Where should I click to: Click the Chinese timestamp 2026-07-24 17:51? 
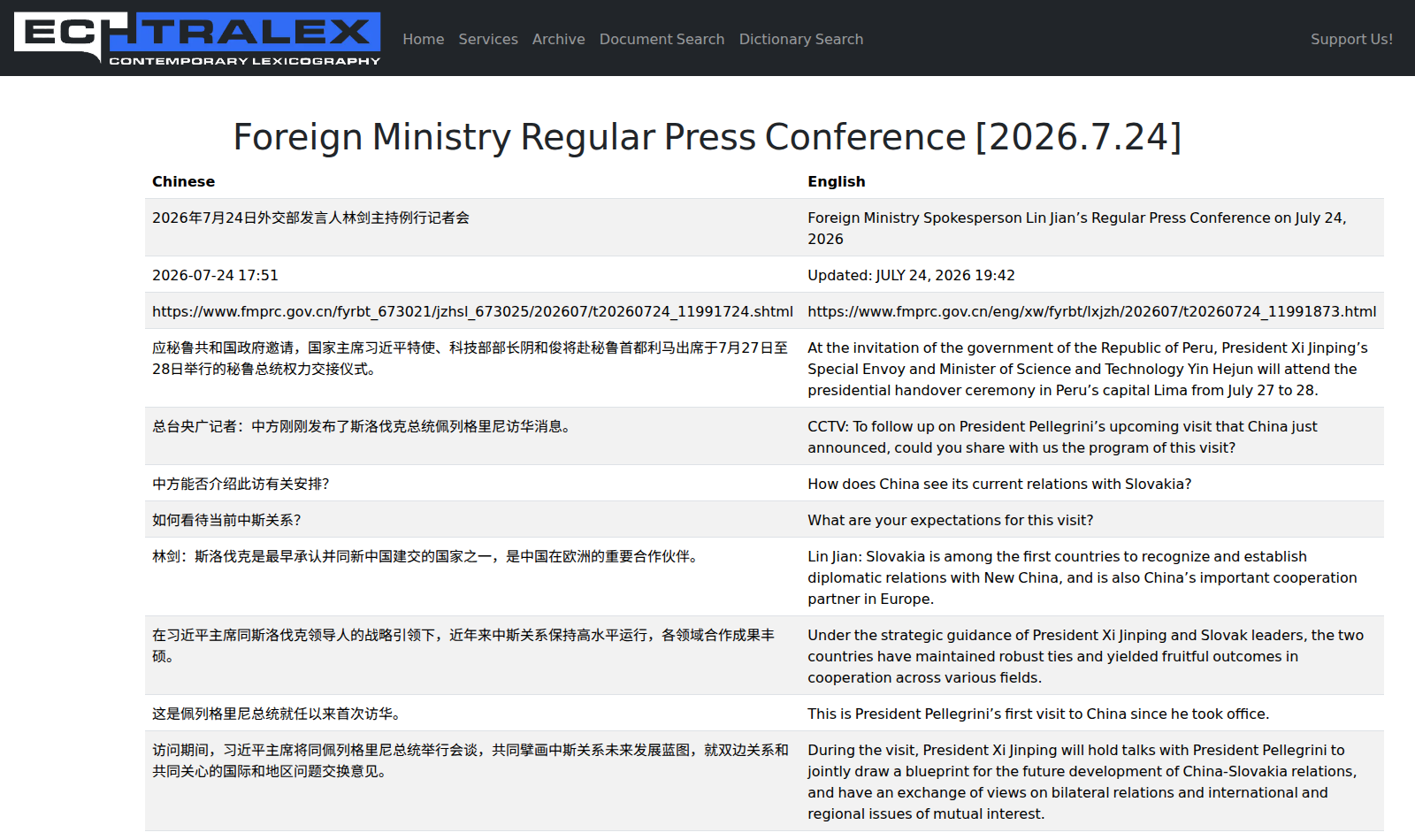click(215, 275)
